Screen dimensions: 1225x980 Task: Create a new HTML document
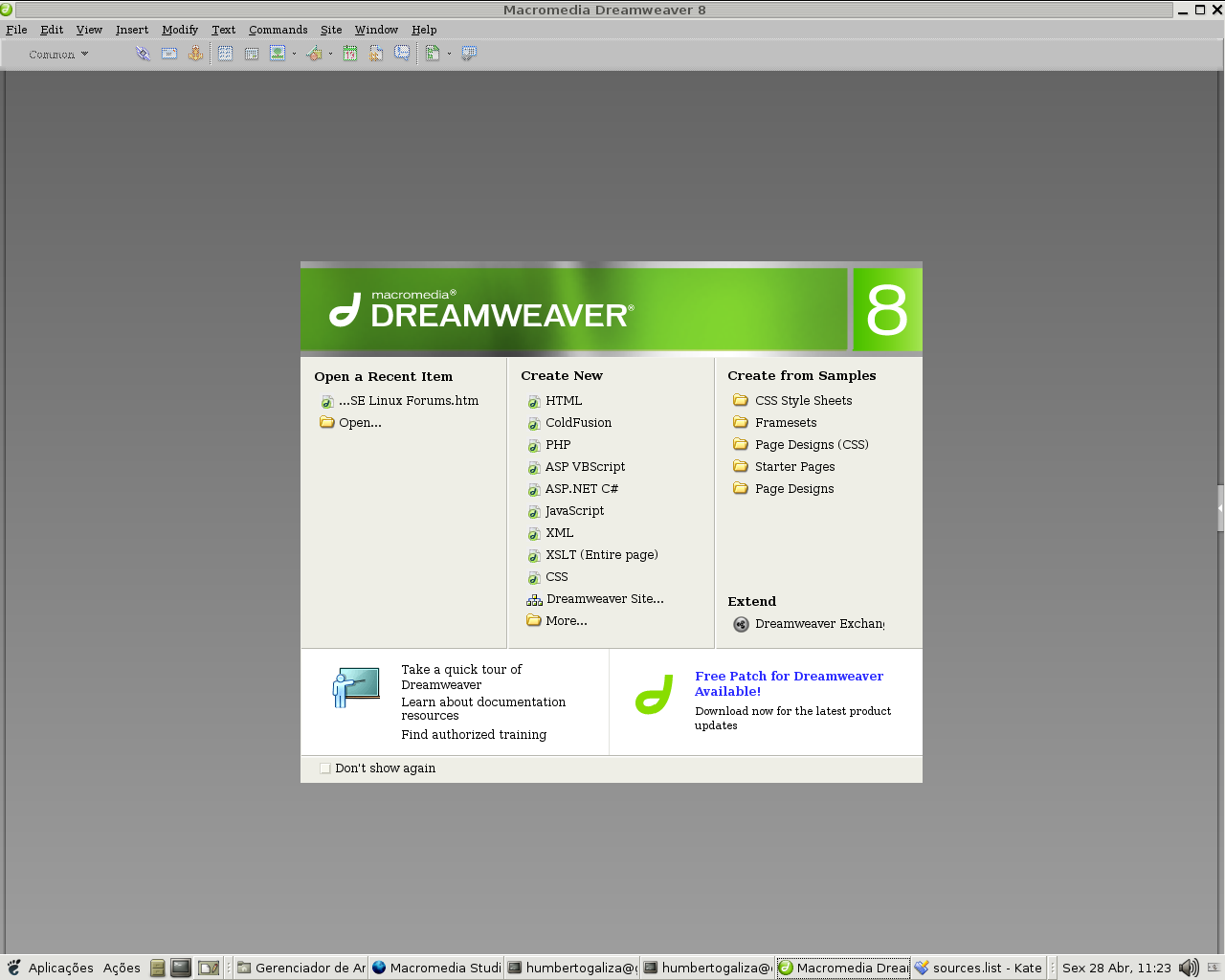[555, 401]
